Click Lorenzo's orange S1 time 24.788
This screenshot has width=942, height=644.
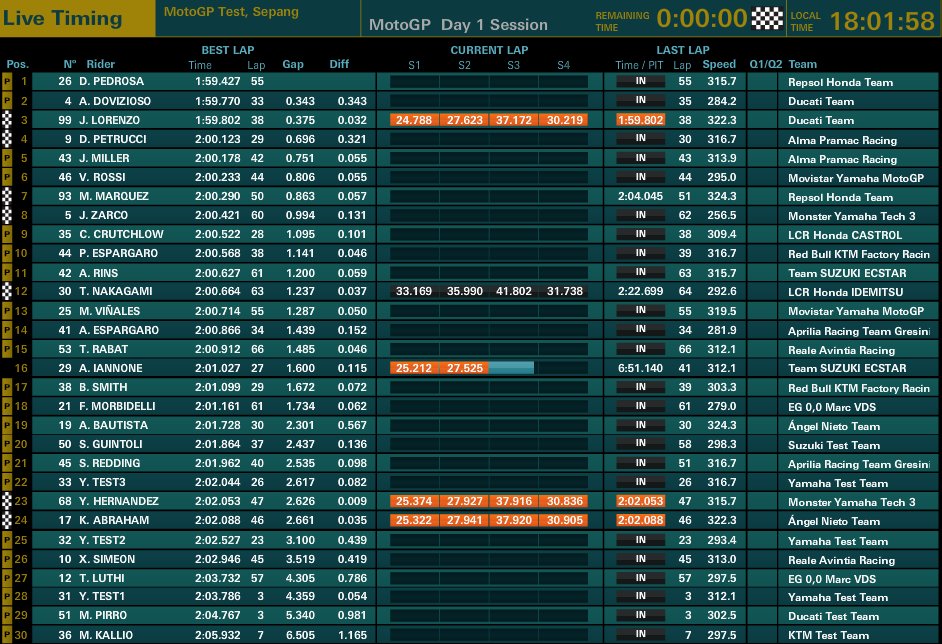(x=414, y=120)
